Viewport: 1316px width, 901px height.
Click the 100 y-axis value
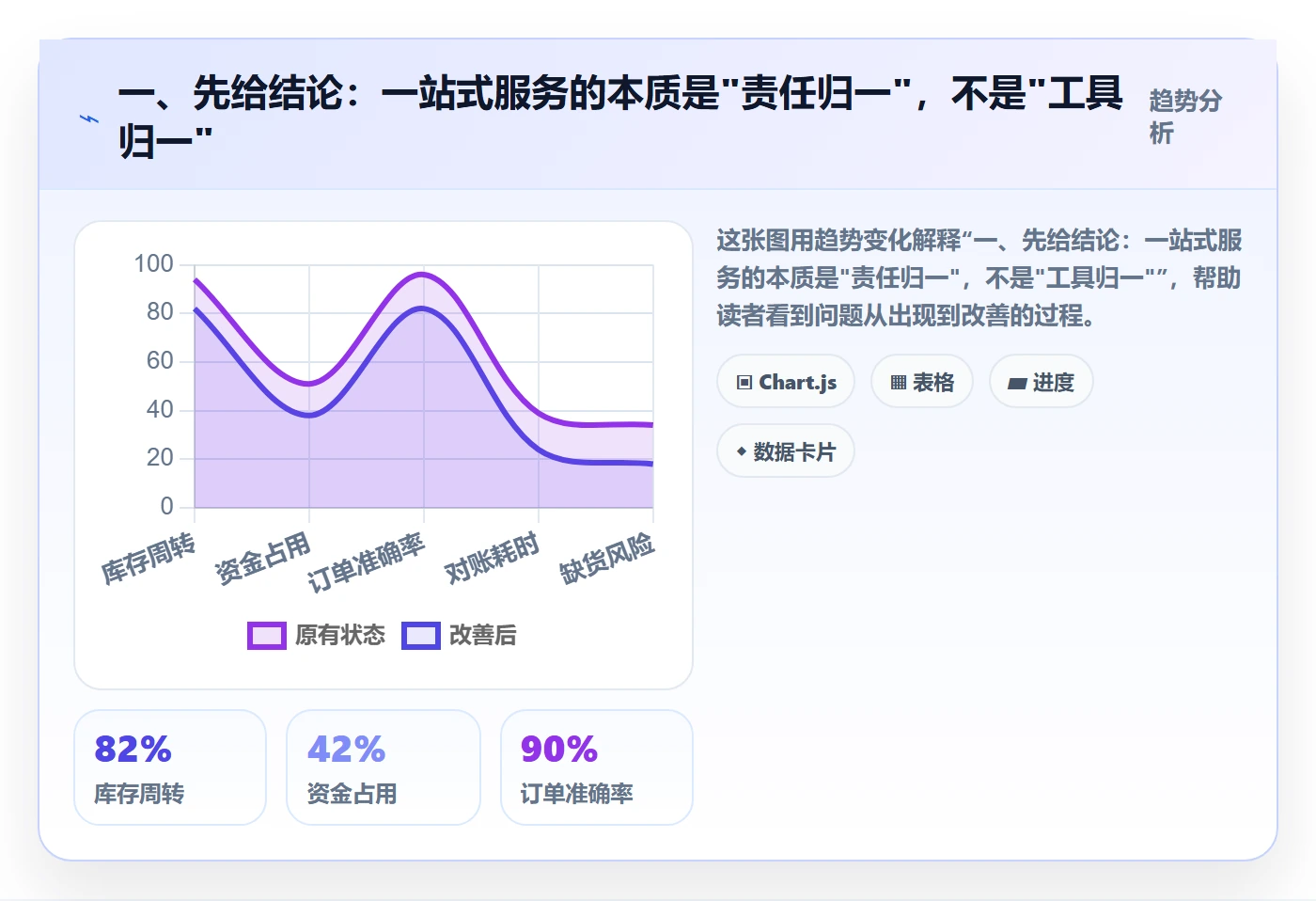click(x=153, y=263)
